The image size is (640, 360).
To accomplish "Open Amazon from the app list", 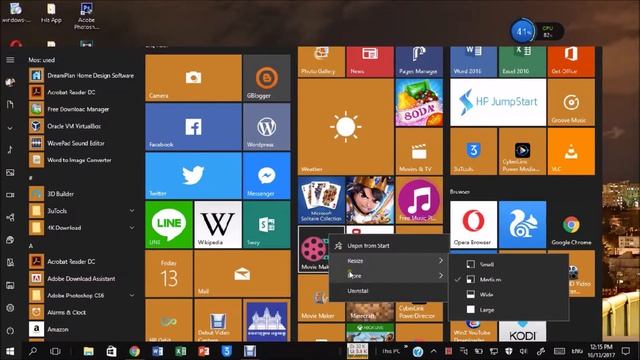I will [82, 329].
